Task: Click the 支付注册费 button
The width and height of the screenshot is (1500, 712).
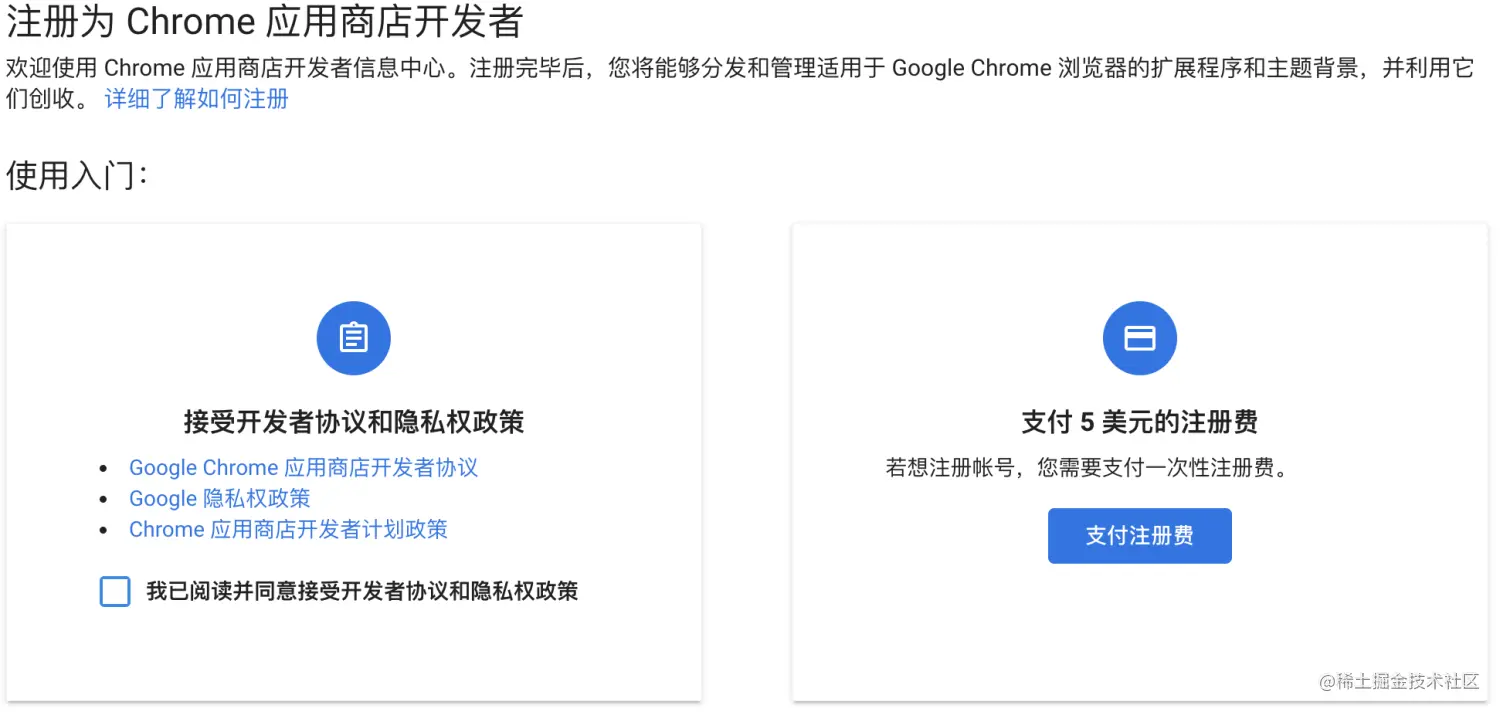Action: pos(1140,536)
